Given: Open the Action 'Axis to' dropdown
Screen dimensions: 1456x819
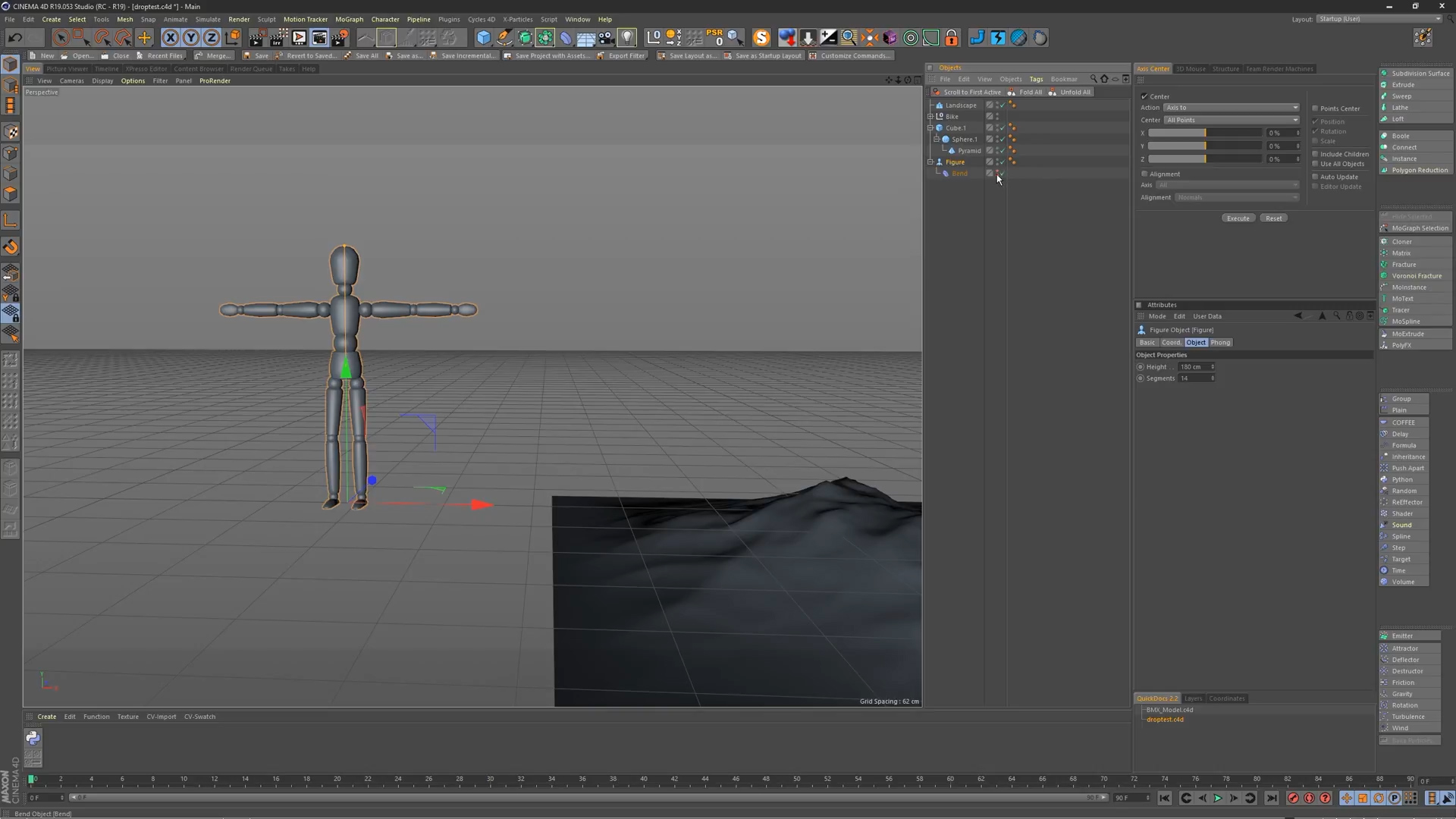Looking at the screenshot, I should click(1231, 108).
